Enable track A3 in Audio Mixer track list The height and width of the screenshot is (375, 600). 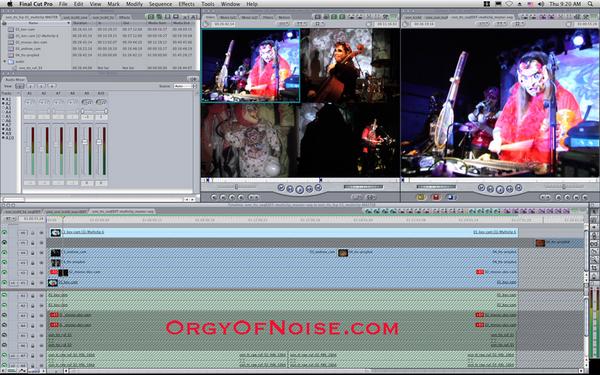3,108
